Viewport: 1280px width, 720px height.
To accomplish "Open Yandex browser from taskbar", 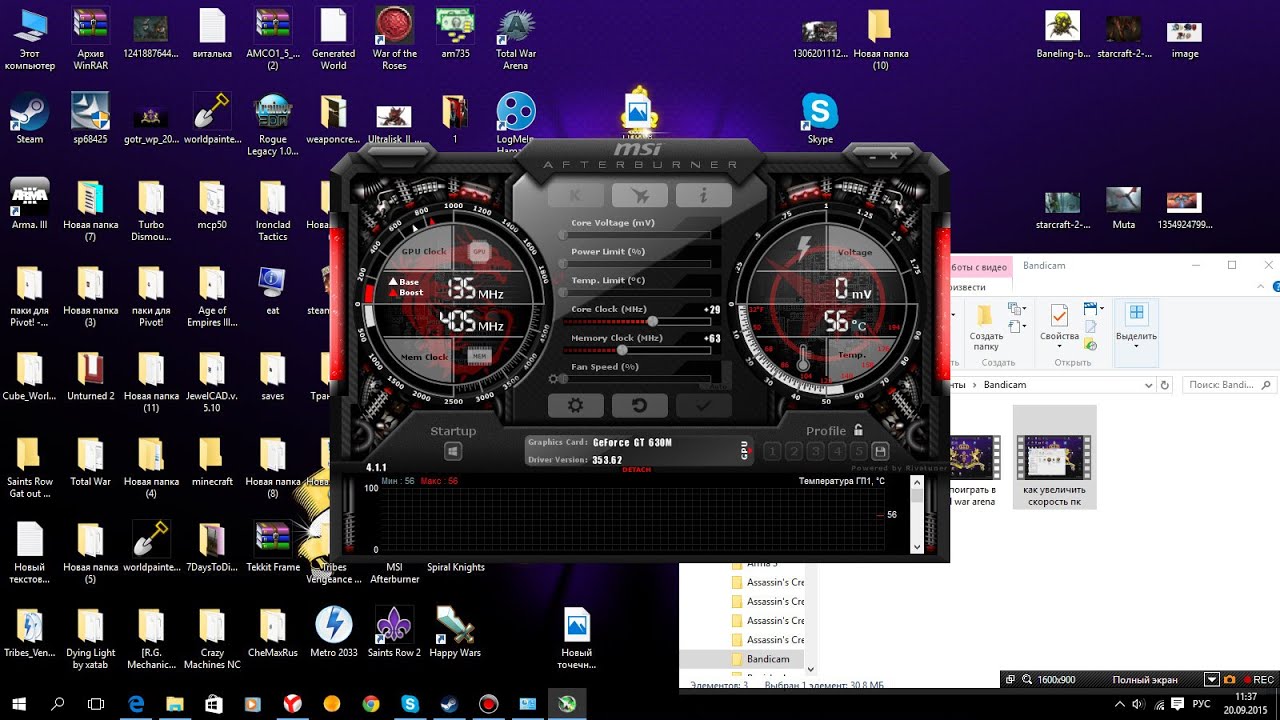I will click(x=292, y=704).
